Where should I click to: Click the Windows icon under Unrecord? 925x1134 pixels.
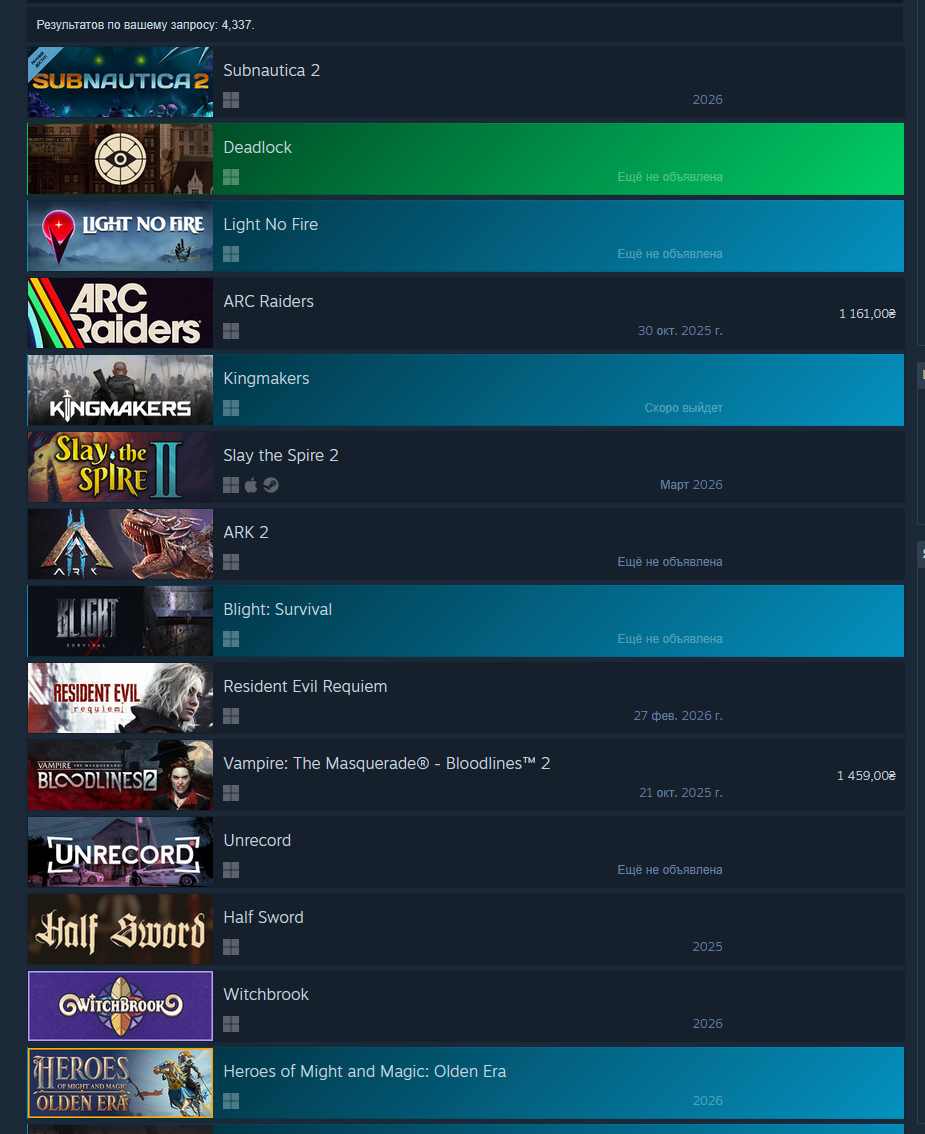tap(231, 870)
